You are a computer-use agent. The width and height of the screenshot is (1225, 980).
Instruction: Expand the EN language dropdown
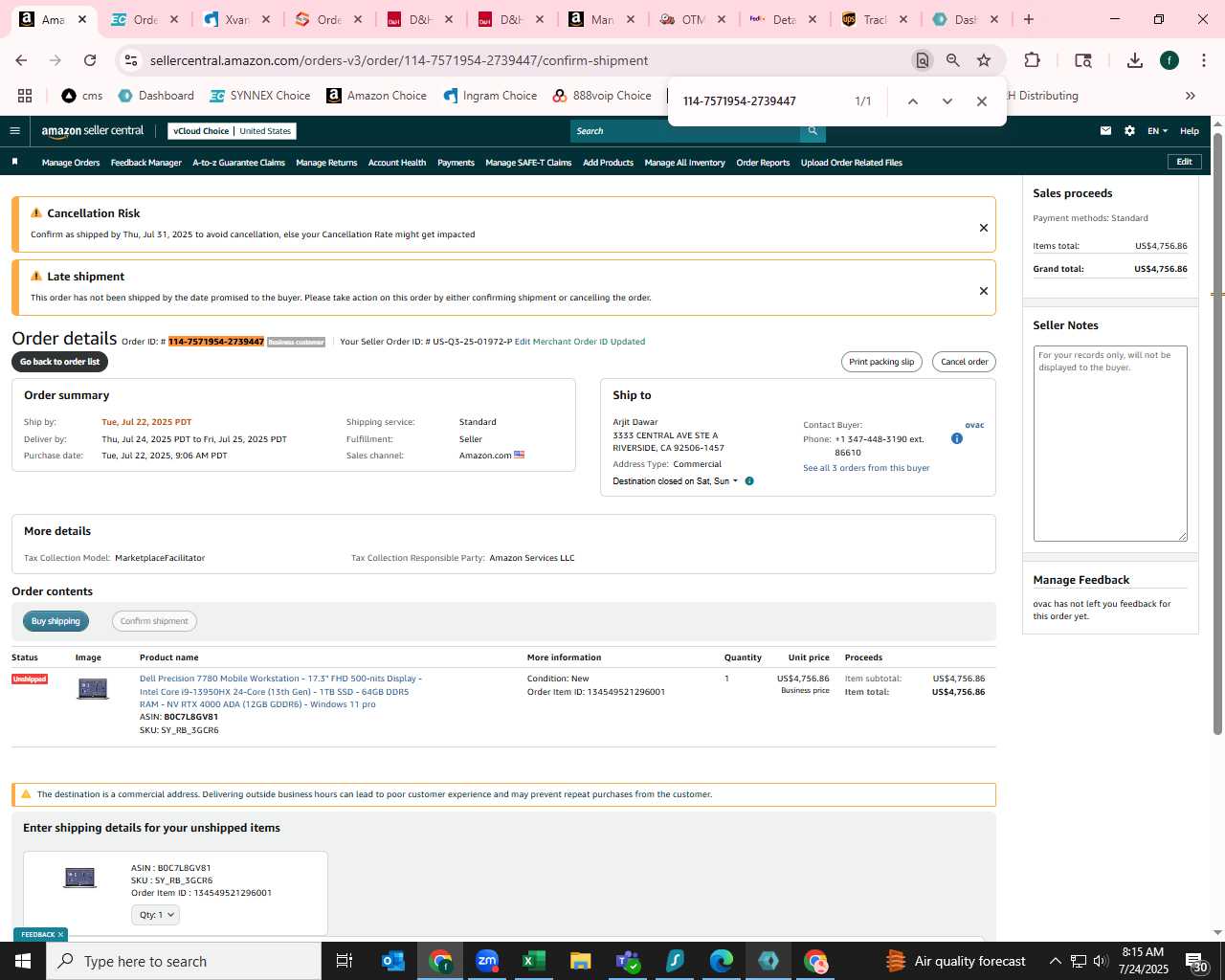(1158, 131)
